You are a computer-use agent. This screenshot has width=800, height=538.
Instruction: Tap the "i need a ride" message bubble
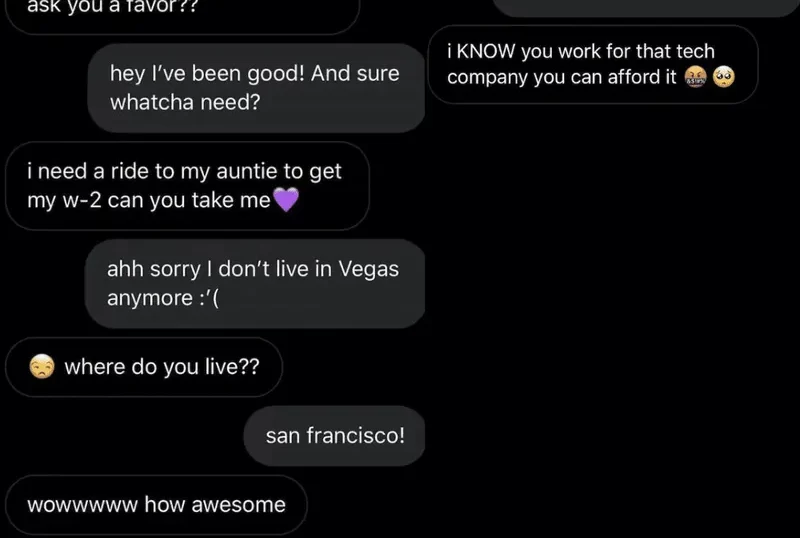186,186
